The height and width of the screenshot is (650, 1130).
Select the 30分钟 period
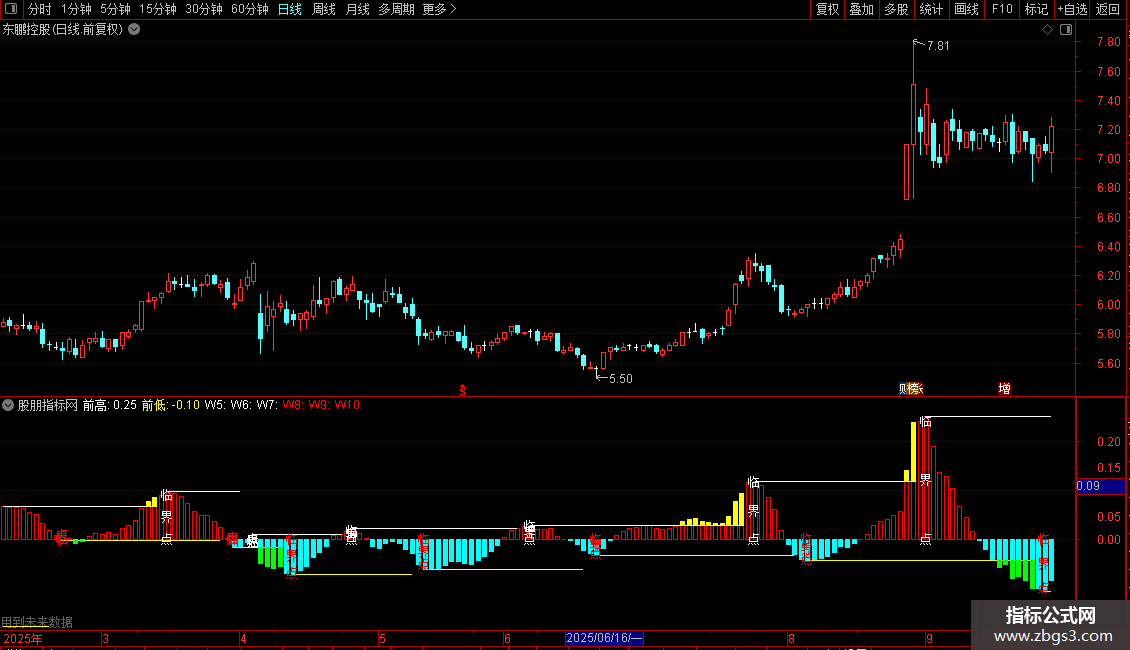(x=204, y=9)
